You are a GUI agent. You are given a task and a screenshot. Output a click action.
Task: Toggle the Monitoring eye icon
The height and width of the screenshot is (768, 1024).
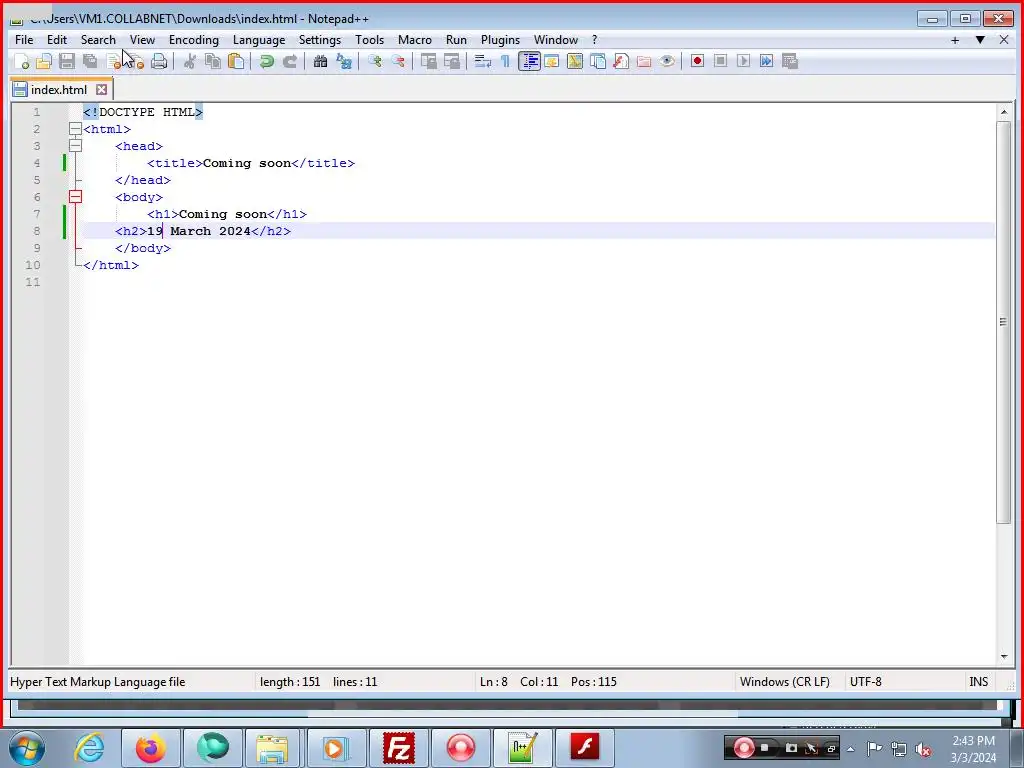[x=667, y=61]
